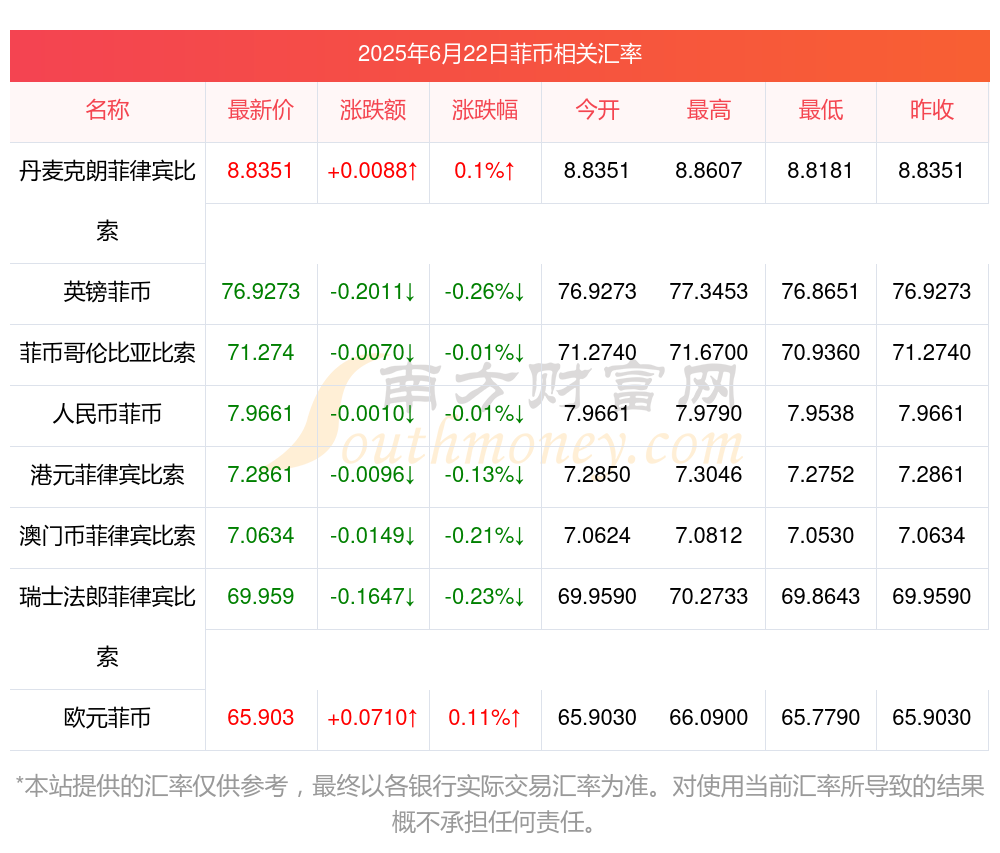Click the high value 70.2733
Image resolution: width=1000 pixels, height=853 pixels.
[709, 596]
